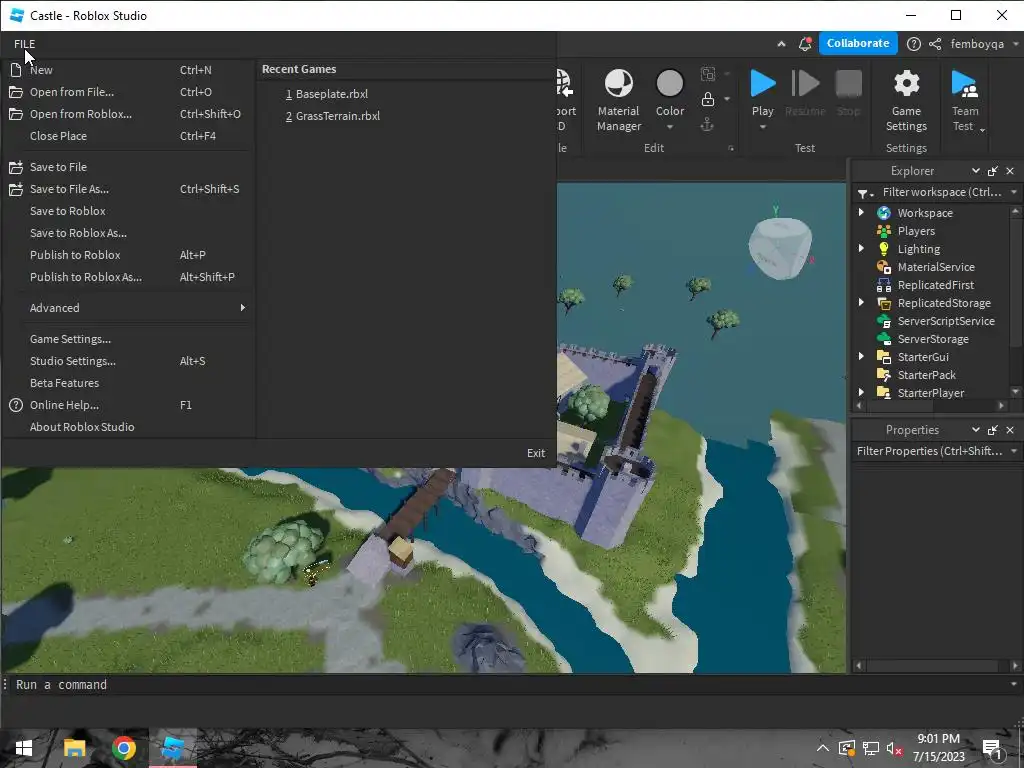This screenshot has height=768, width=1024.
Task: Expand the StarterPlayer tree node
Action: [861, 392]
